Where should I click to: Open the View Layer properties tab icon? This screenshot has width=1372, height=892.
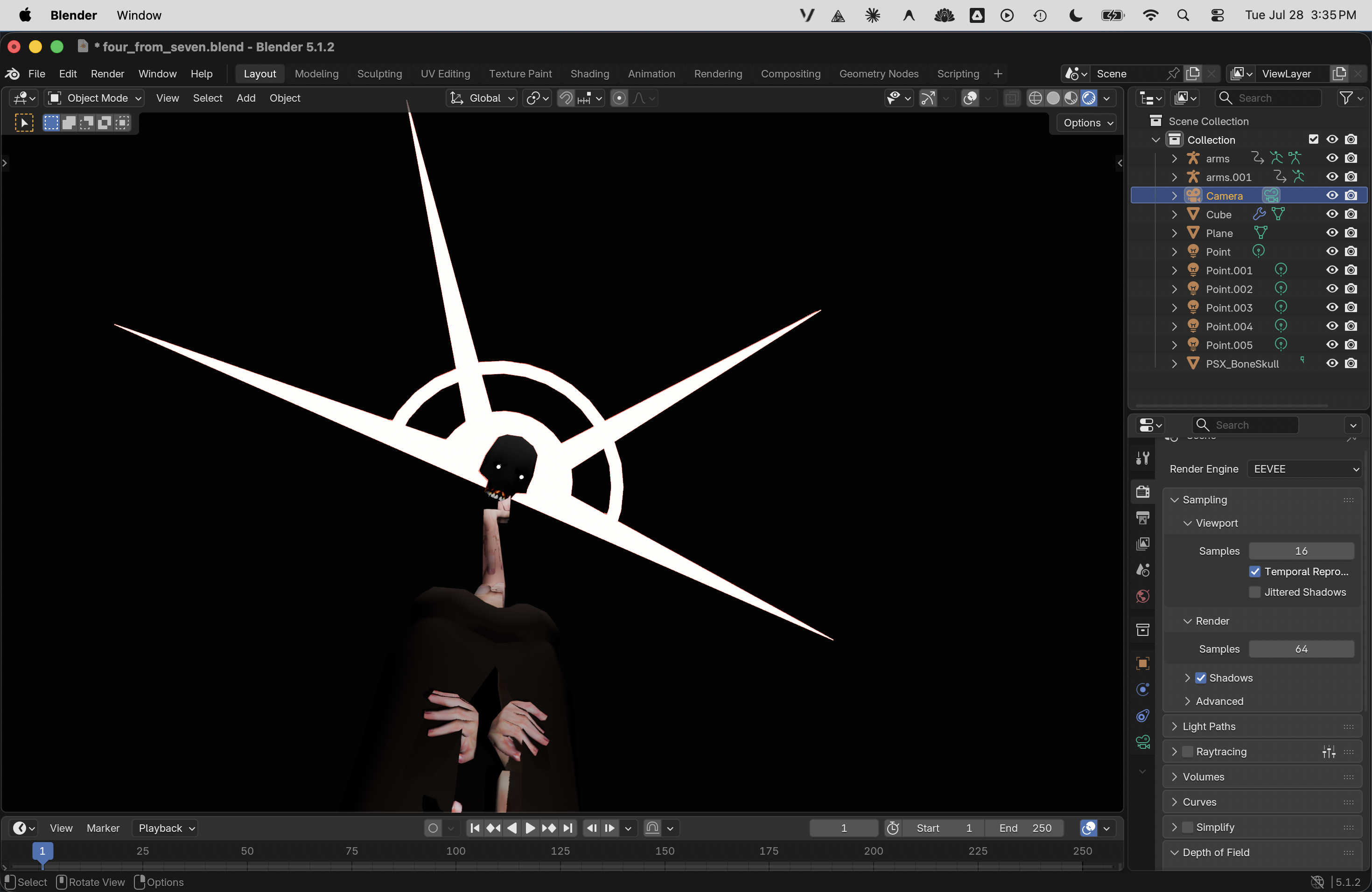click(1142, 544)
